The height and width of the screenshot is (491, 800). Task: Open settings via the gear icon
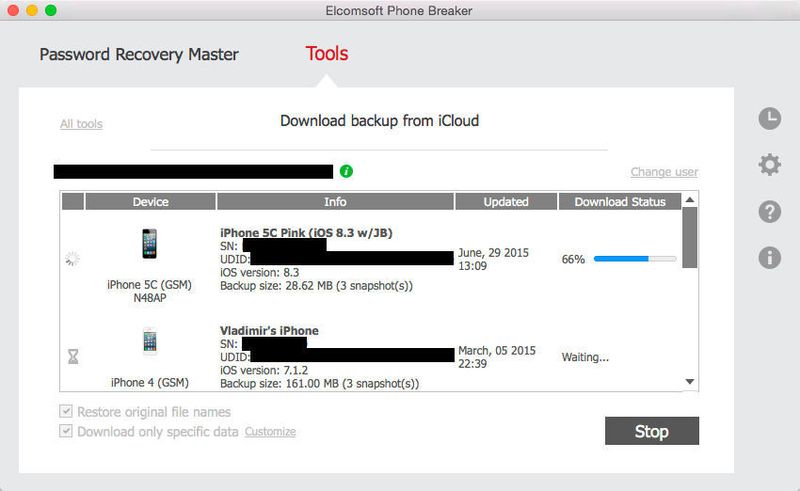coord(769,164)
